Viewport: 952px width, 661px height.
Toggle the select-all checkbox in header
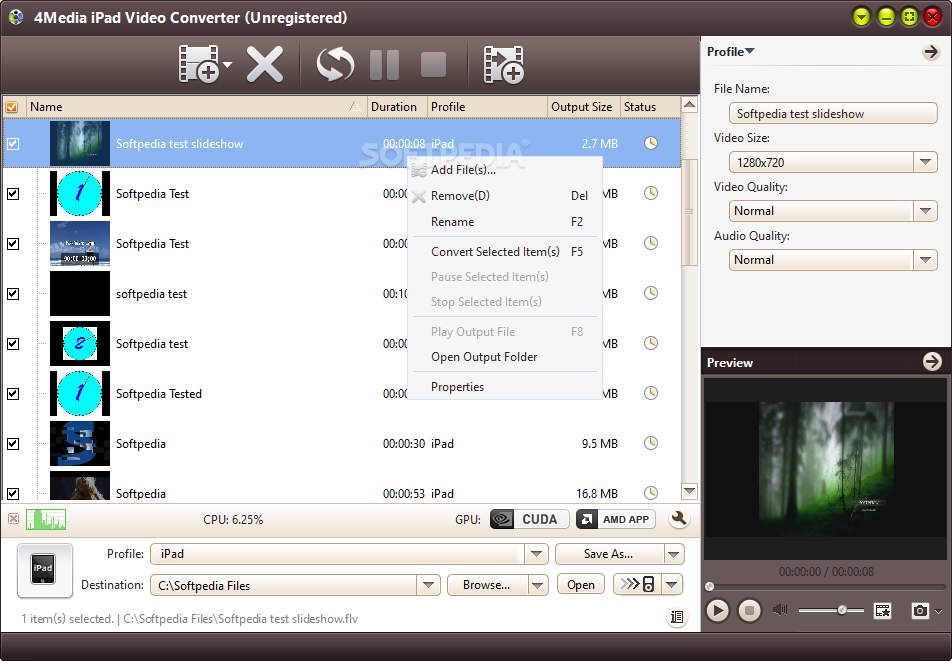point(11,107)
